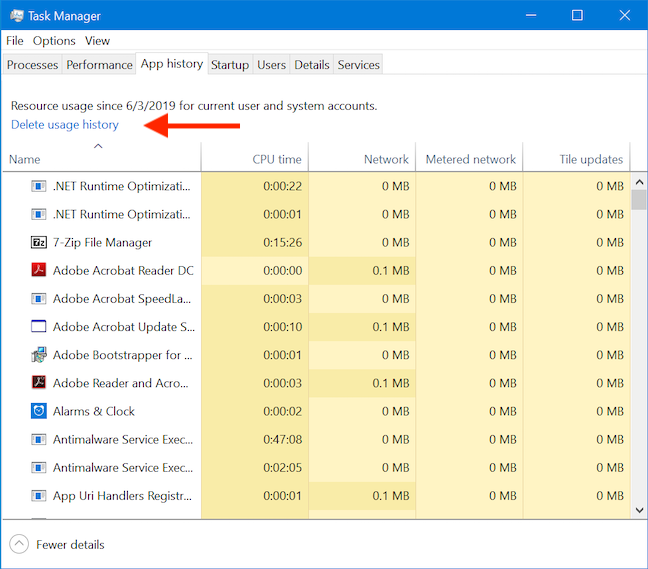This screenshot has height=569, width=648.
Task: Select the Adobe Acrobat Reader DC name
Action: tap(123, 270)
